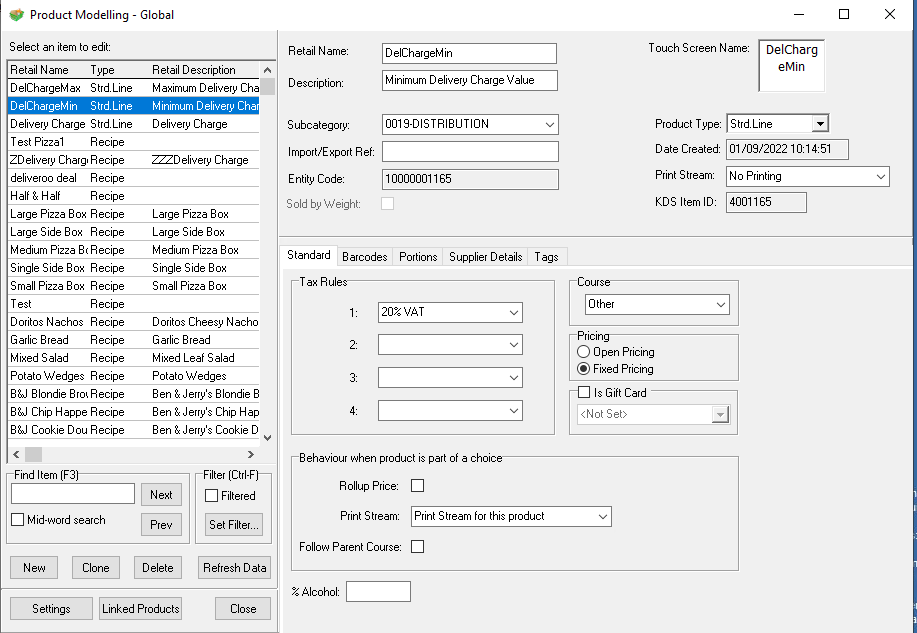Viewport: 917px width, 633px height.
Task: Open Tax Rule 1 VAT dropdown
Action: [x=514, y=313]
